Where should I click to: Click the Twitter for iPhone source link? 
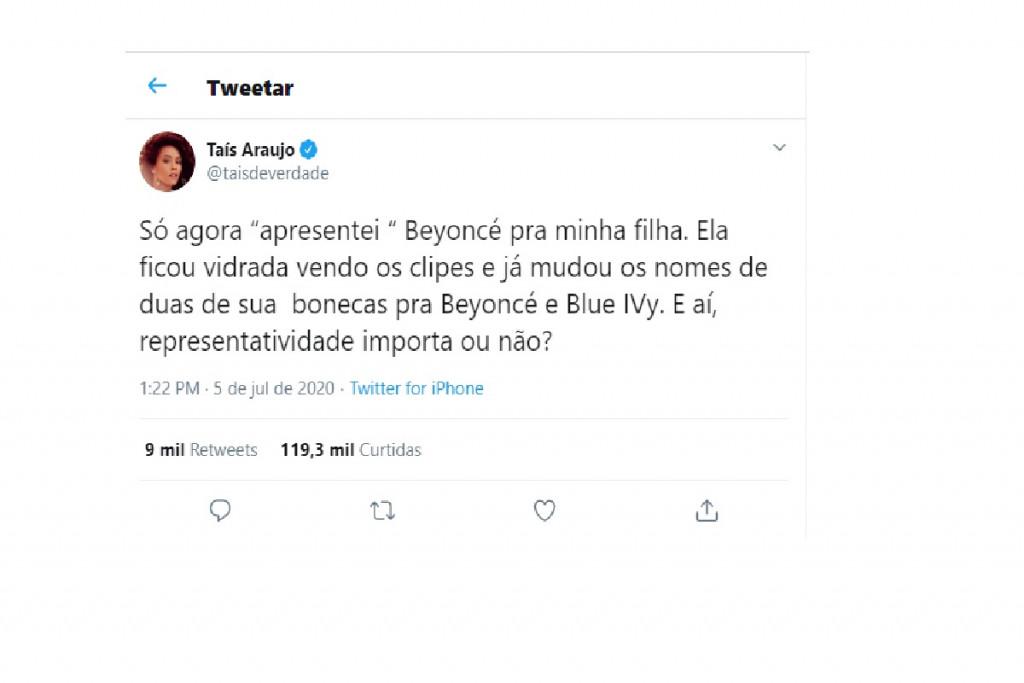coord(416,388)
